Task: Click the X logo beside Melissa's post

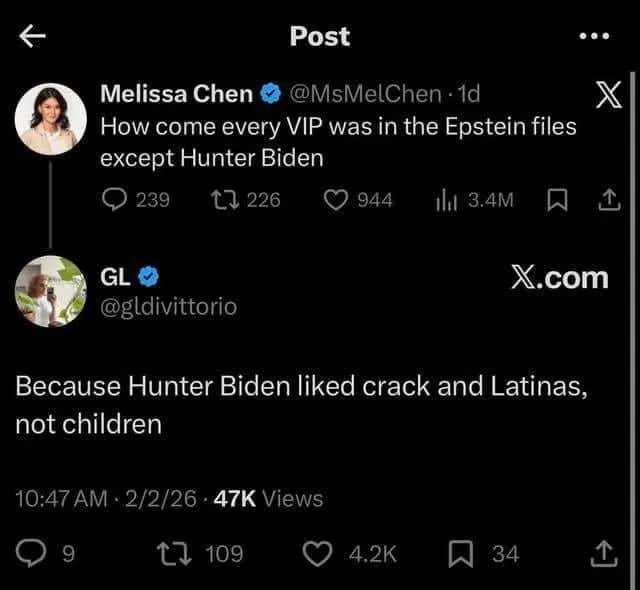Action: [x=609, y=95]
